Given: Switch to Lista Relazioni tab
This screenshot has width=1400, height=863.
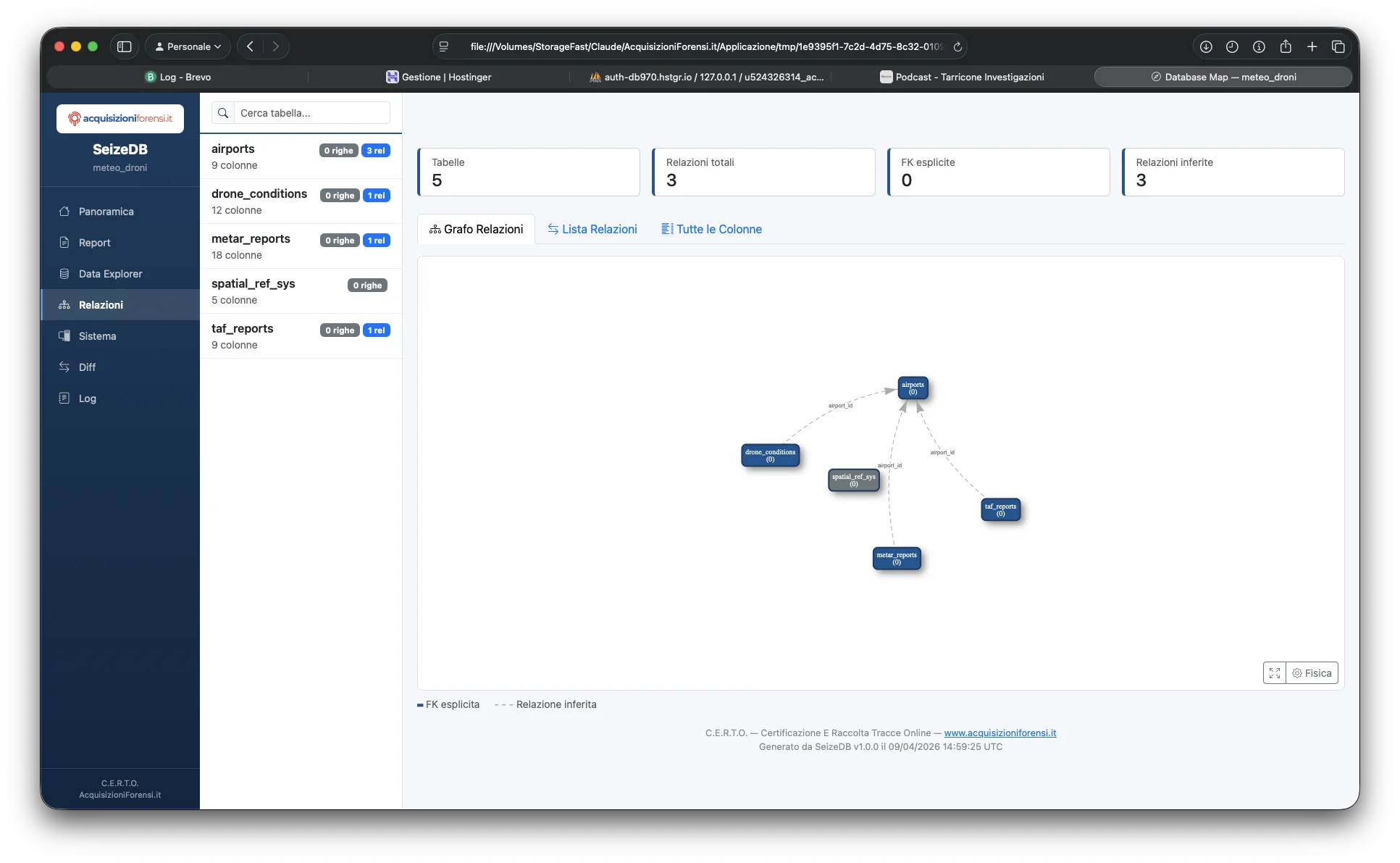Looking at the screenshot, I should [x=592, y=229].
